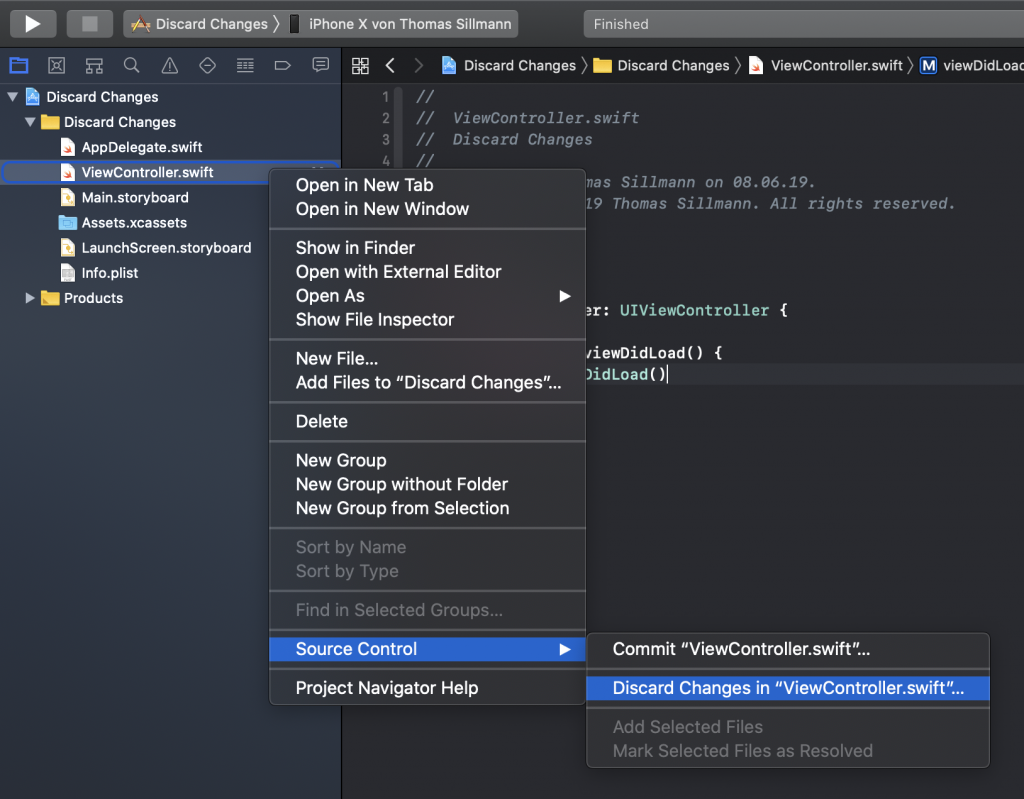Click the Run button

coord(31,23)
